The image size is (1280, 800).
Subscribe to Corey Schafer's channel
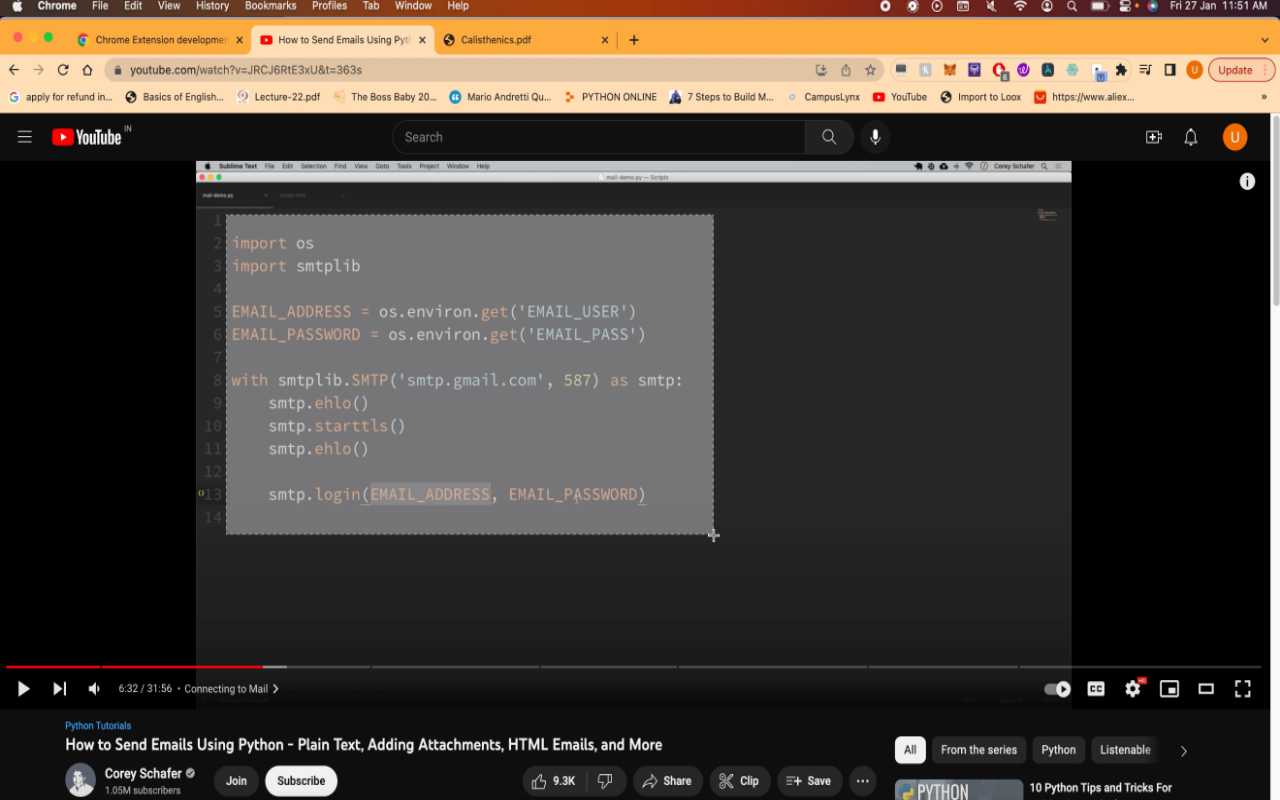(x=301, y=781)
